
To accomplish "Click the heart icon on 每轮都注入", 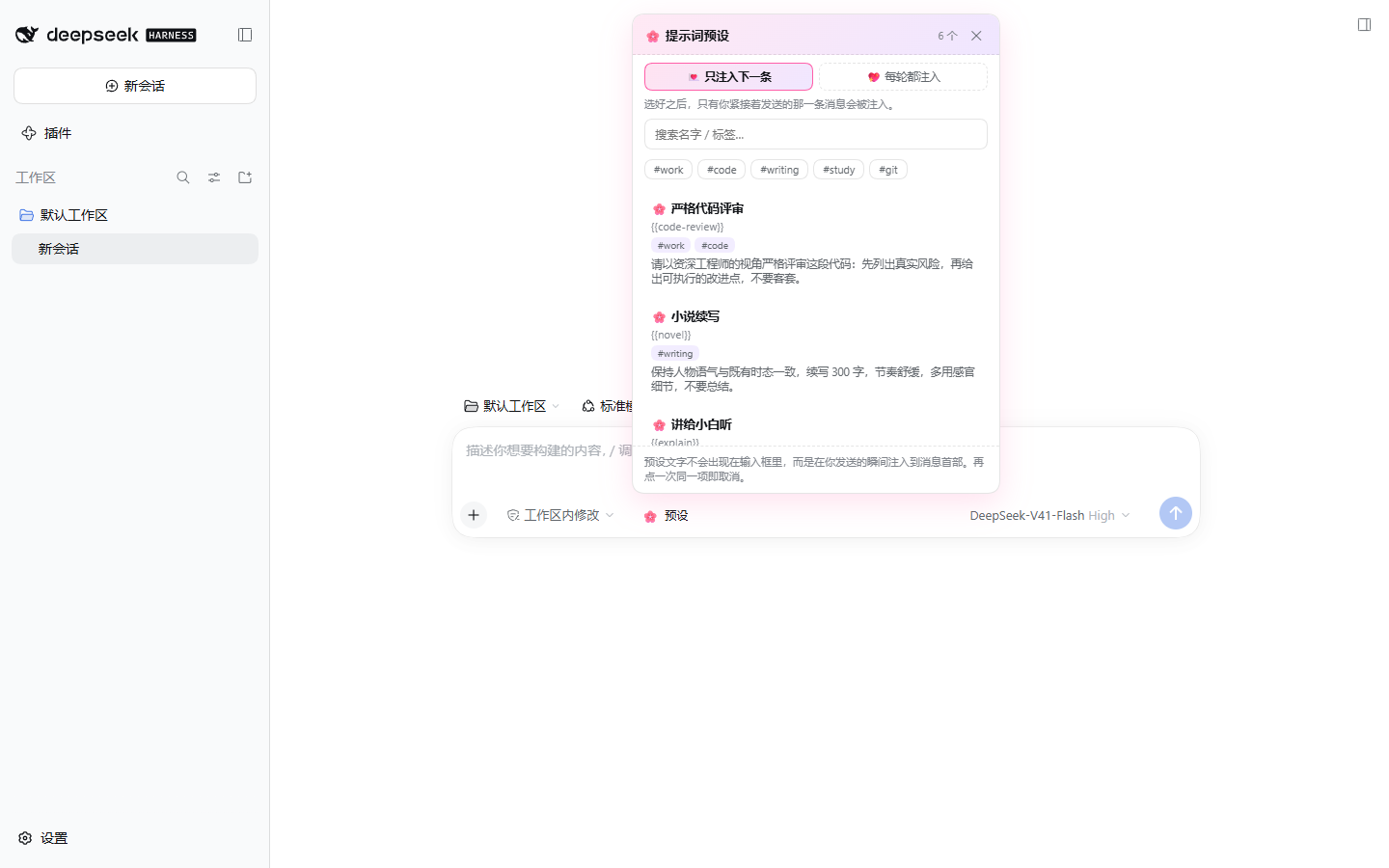I will tap(873, 77).
